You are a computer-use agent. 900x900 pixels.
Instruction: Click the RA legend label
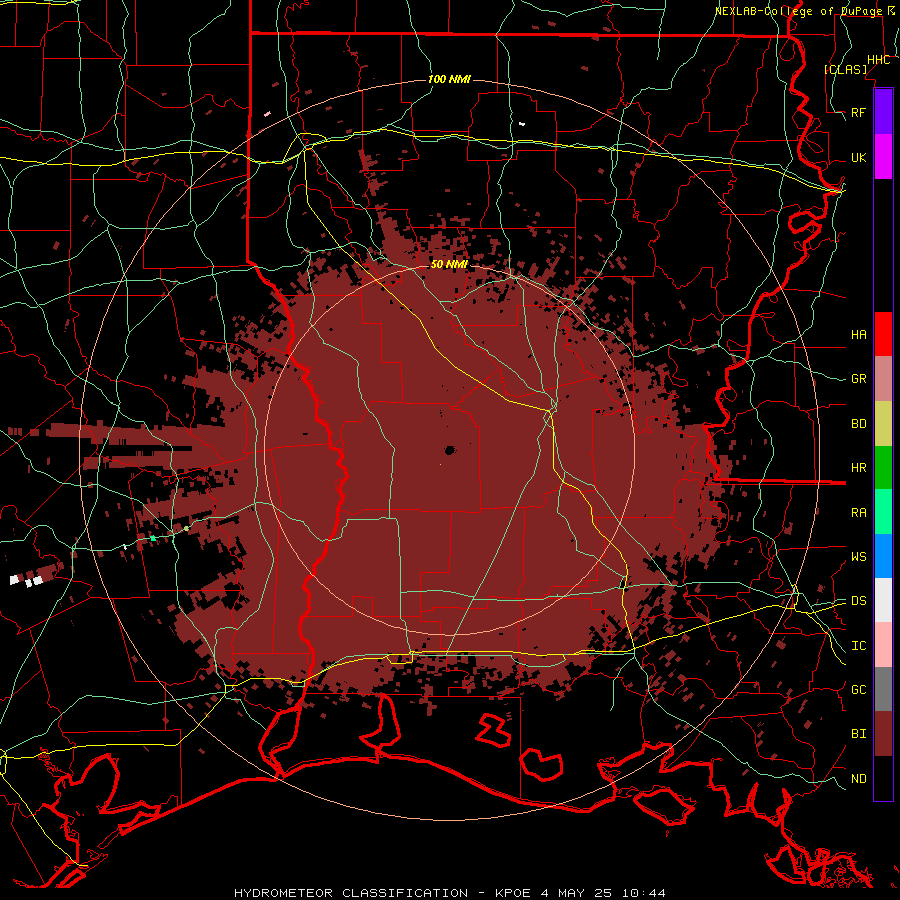pos(858,513)
